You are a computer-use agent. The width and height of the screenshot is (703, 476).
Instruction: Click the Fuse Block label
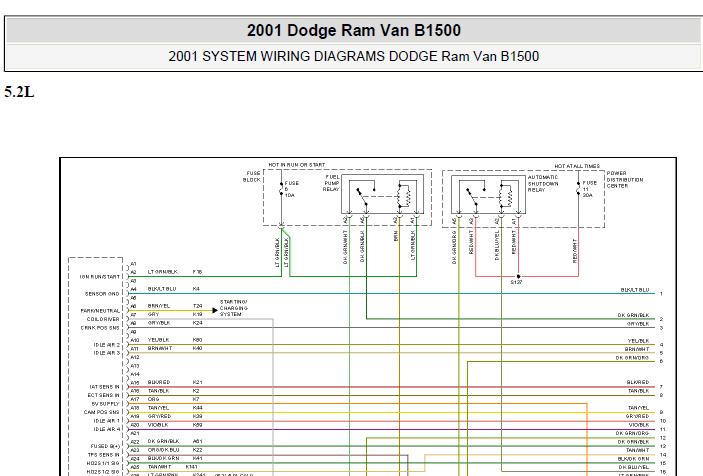[252, 176]
